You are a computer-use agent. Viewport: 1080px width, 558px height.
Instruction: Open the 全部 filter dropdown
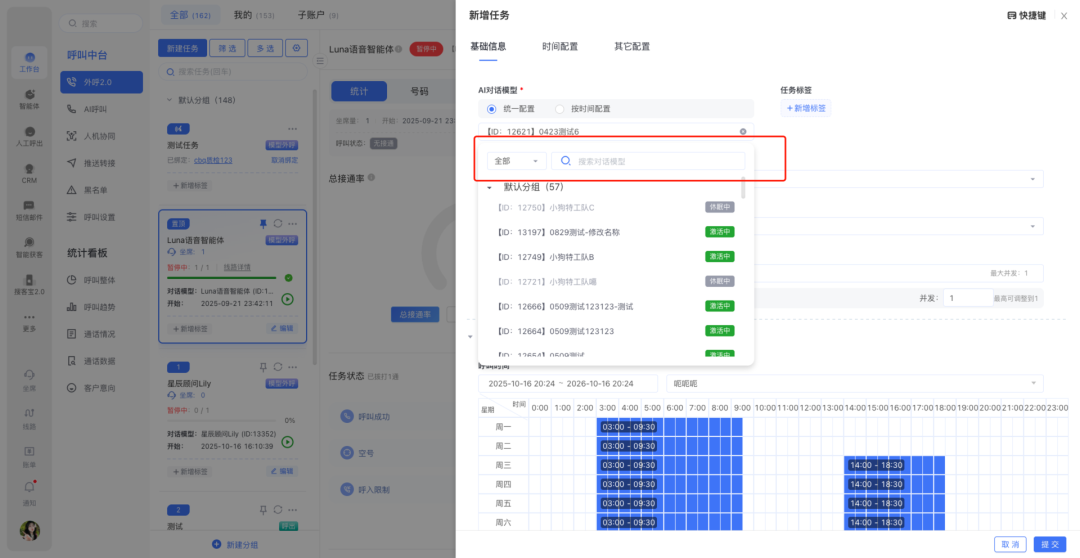click(516, 161)
